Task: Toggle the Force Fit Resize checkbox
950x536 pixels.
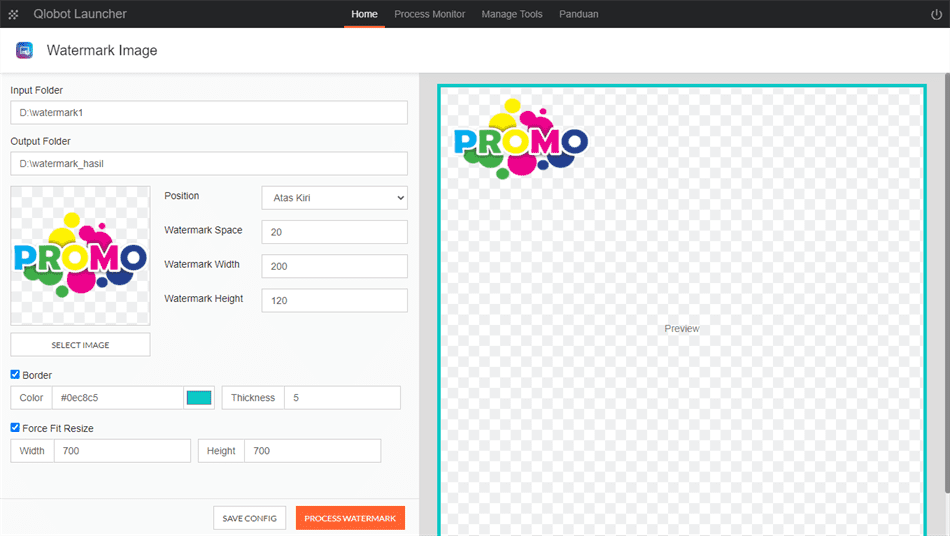Action: click(x=15, y=428)
